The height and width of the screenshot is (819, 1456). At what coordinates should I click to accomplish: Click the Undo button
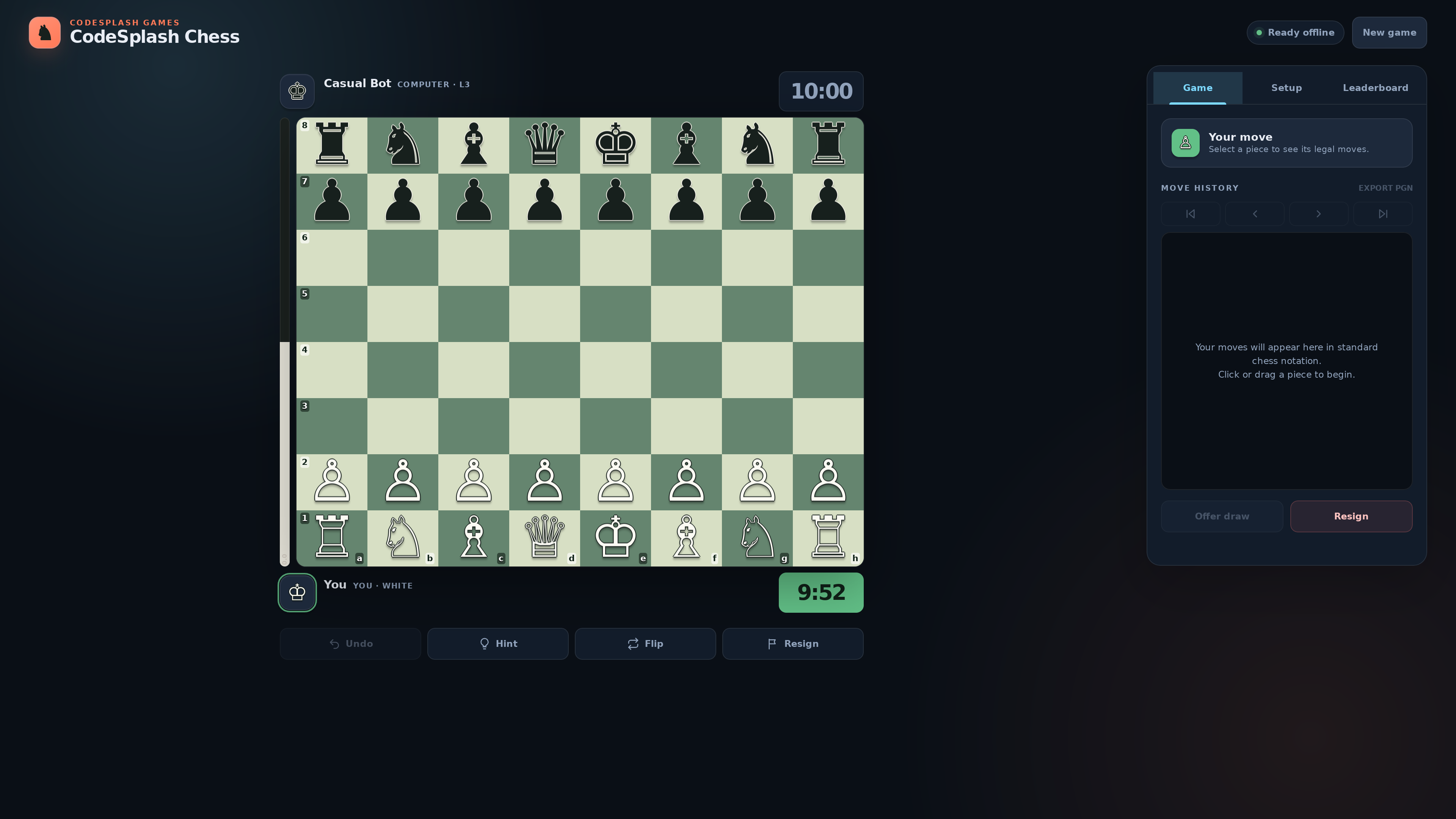pos(350,644)
